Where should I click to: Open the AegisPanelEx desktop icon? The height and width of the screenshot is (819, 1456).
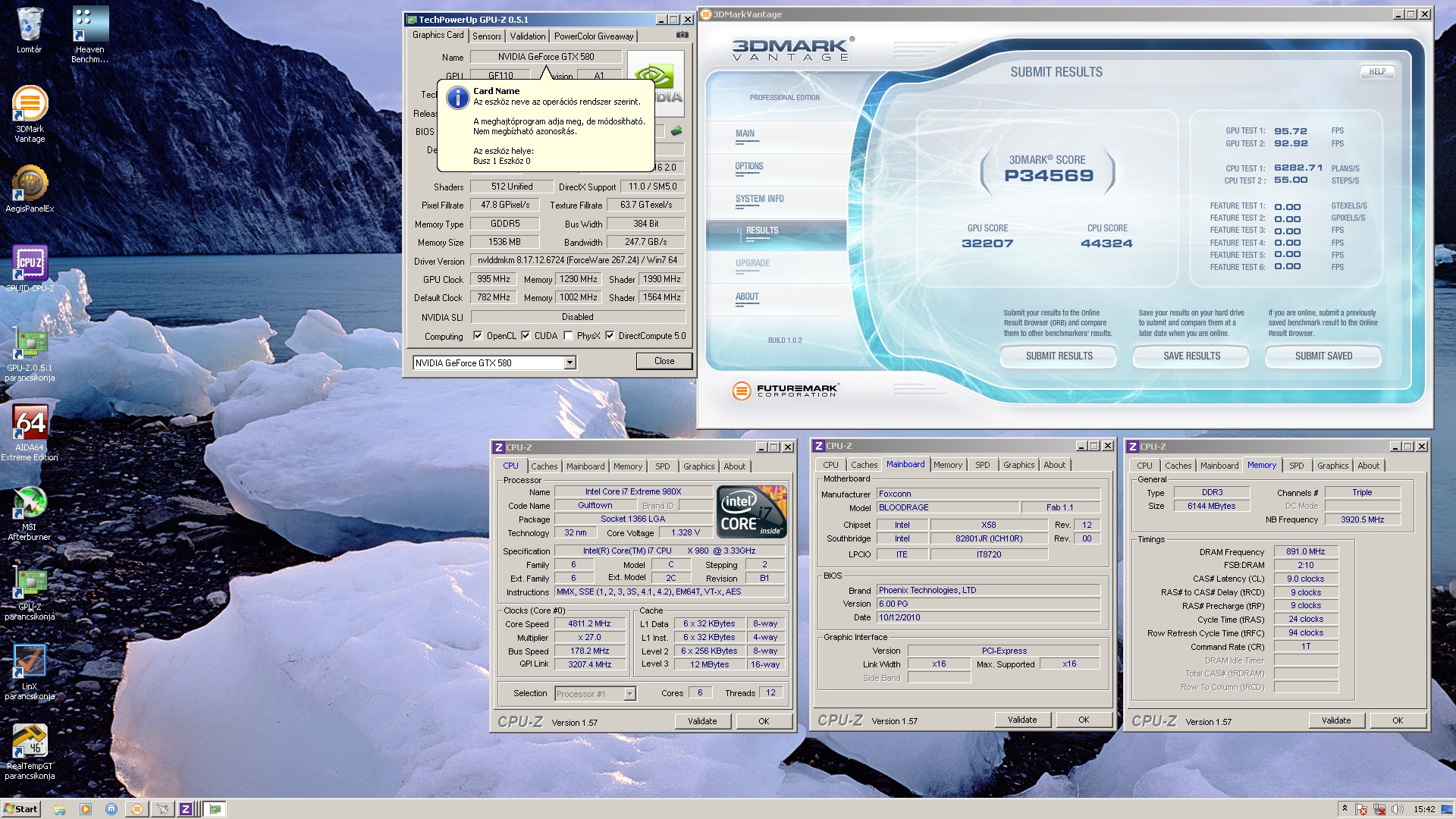click(x=30, y=189)
